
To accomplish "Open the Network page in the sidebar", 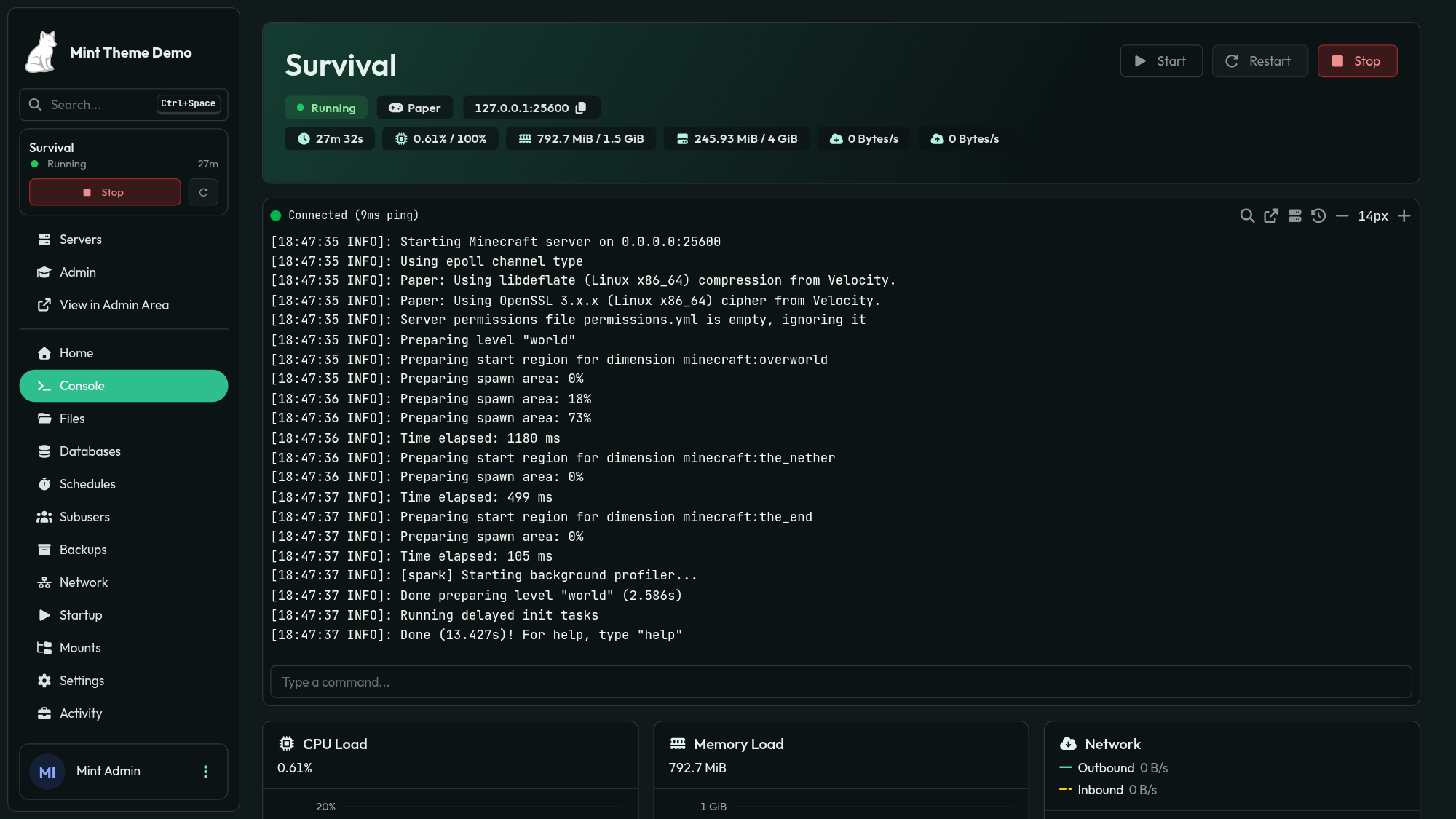I will pyautogui.click(x=123, y=582).
